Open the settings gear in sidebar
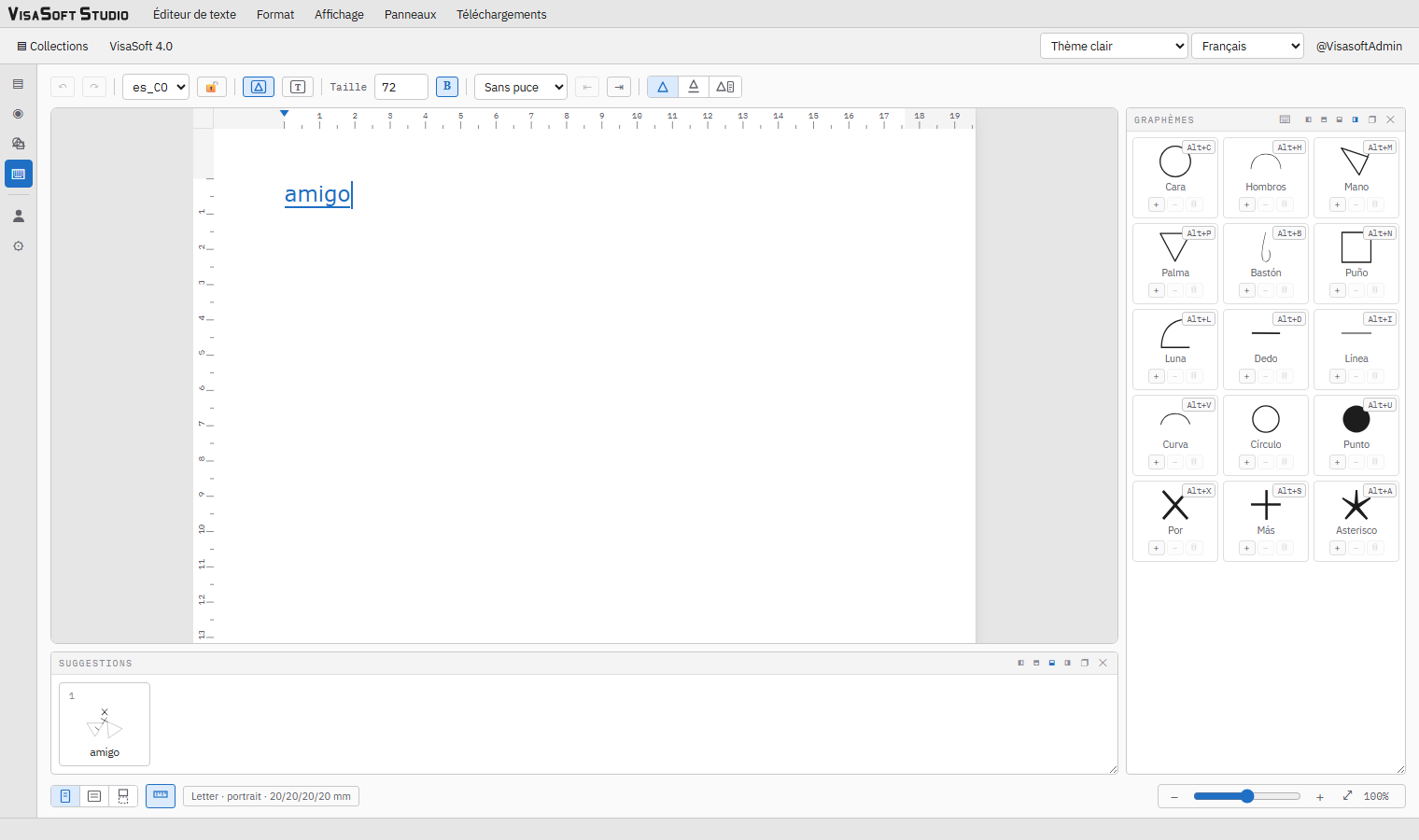The height and width of the screenshot is (840, 1419). coord(19,246)
